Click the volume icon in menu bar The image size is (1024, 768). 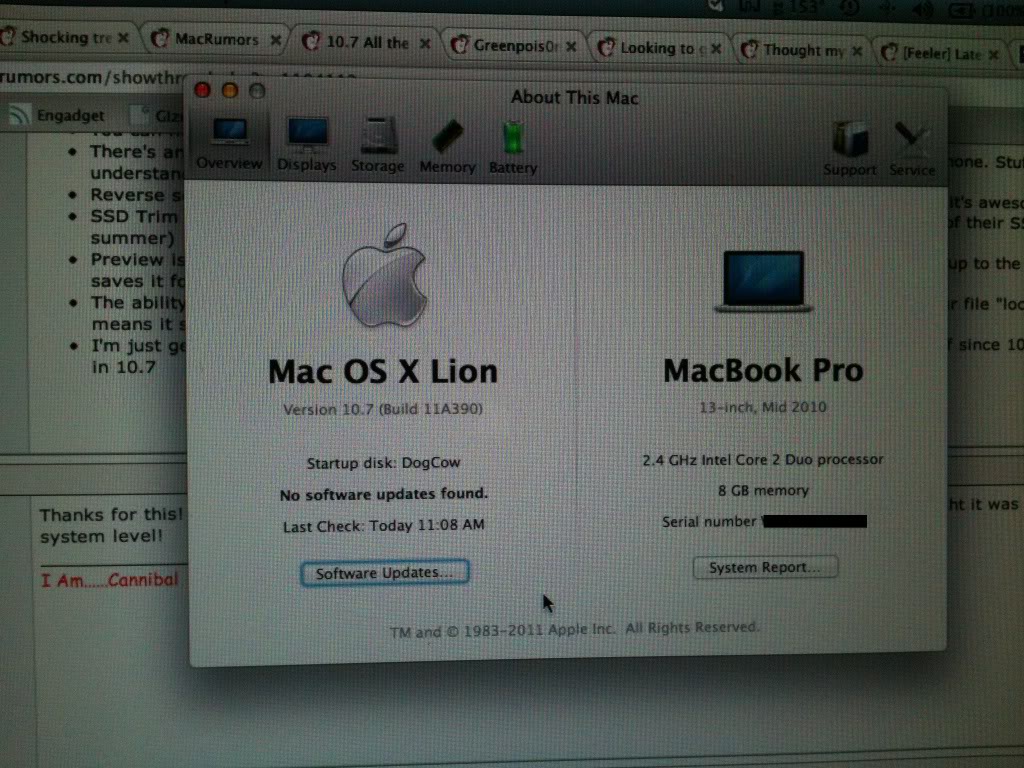click(923, 10)
